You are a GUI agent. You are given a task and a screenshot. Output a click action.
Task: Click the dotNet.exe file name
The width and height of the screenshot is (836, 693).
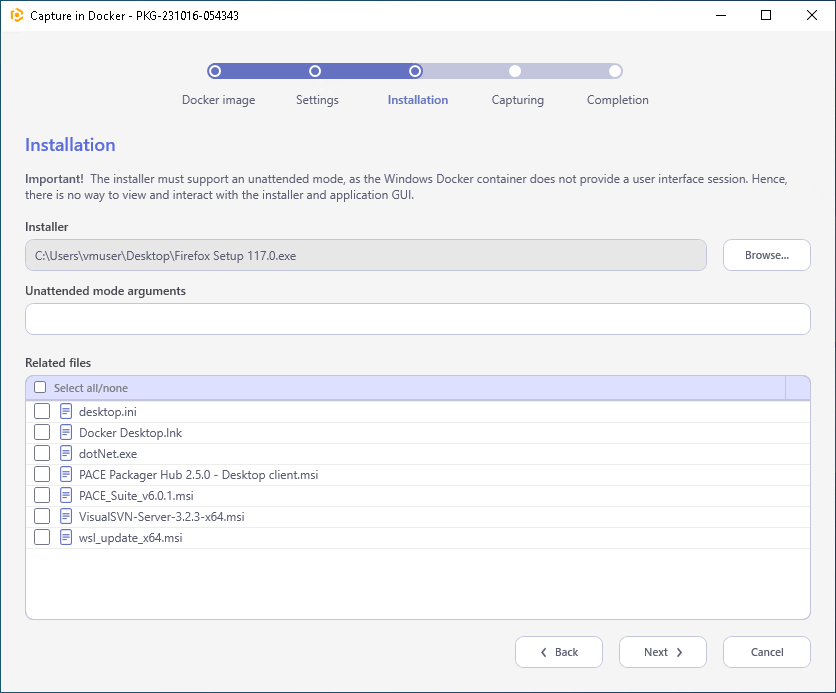point(108,454)
